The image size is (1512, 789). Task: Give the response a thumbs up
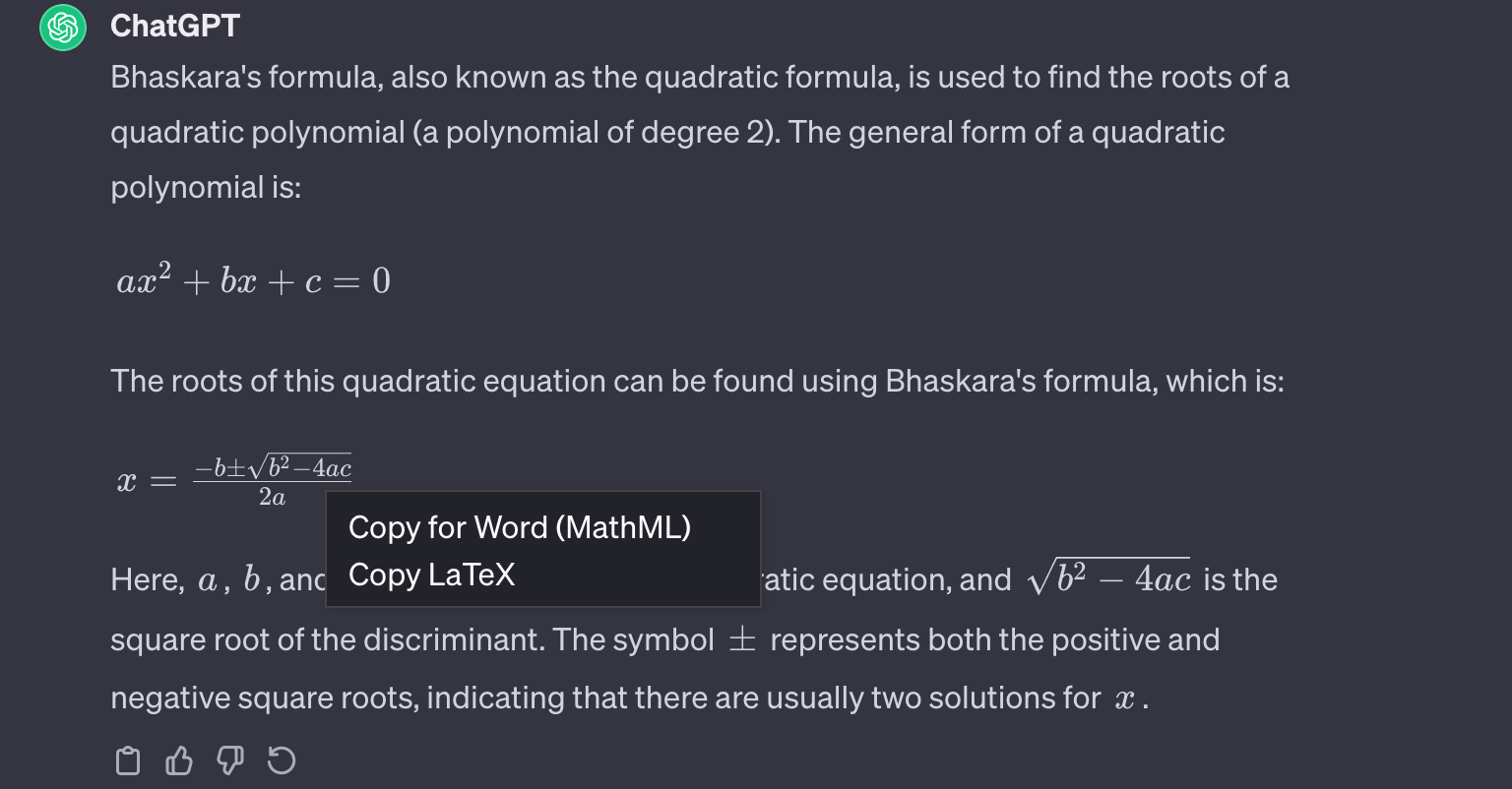click(179, 760)
